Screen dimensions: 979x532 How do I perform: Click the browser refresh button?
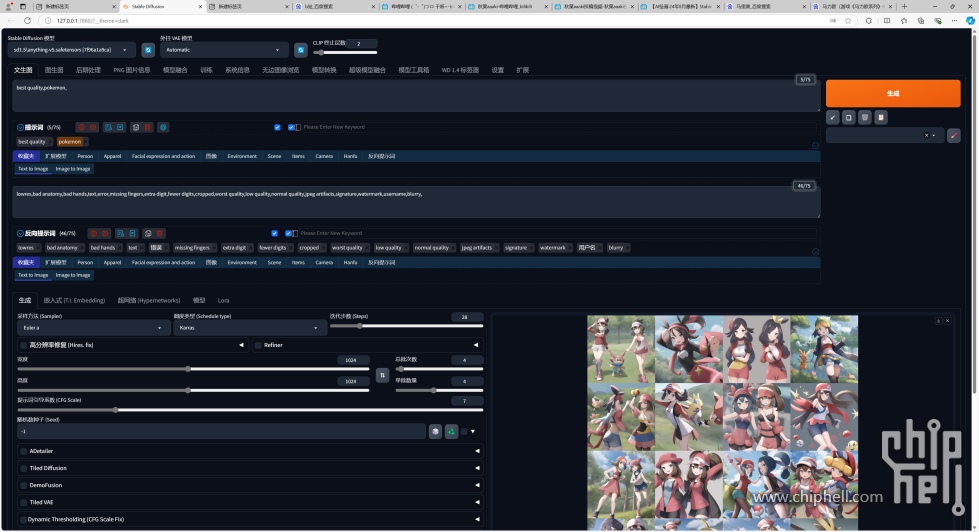(27, 21)
